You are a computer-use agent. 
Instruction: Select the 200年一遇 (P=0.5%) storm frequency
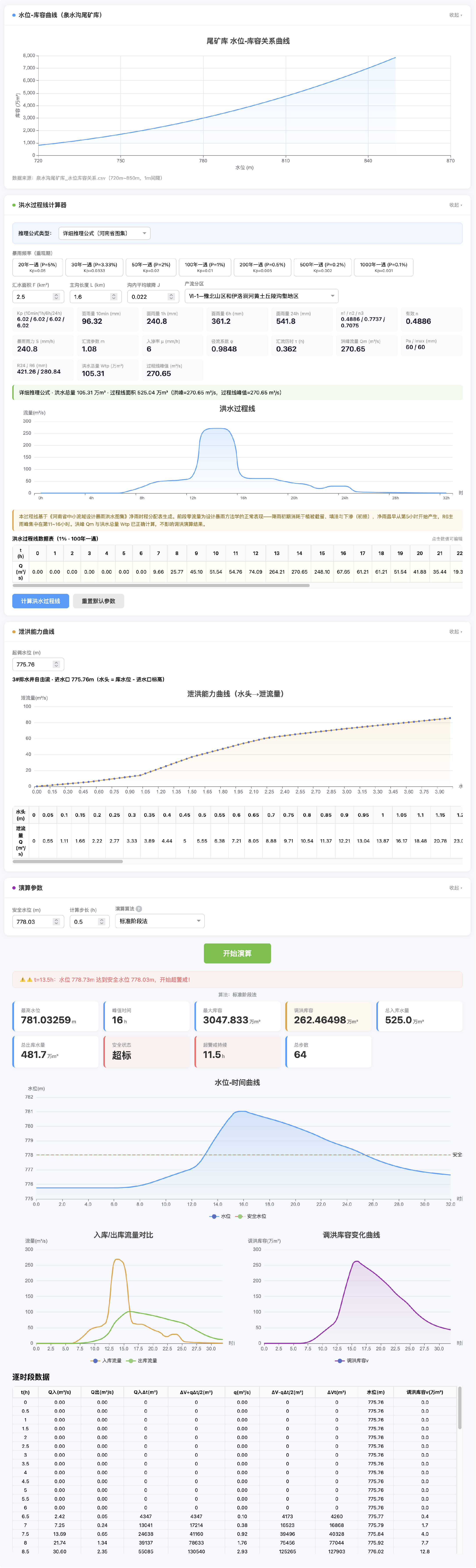(262, 267)
